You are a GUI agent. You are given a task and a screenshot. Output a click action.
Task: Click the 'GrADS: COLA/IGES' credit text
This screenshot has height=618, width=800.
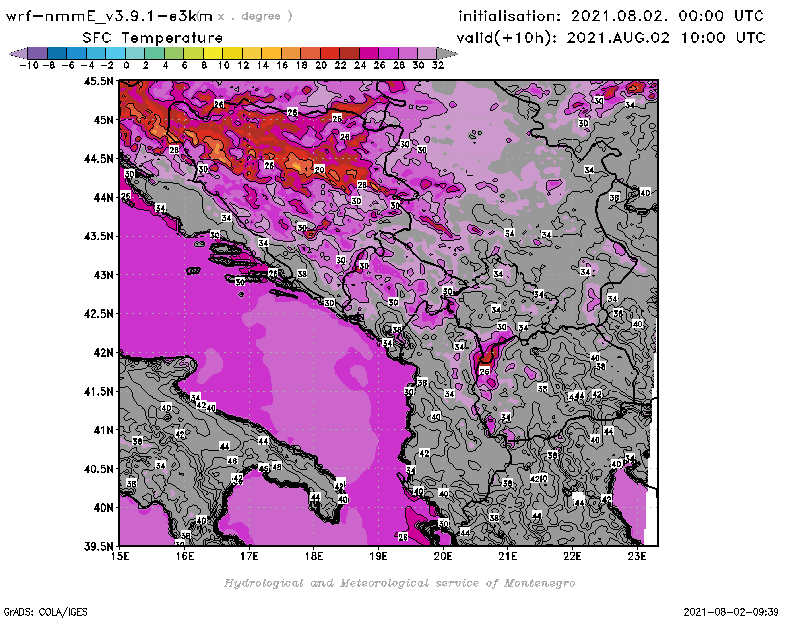45,612
